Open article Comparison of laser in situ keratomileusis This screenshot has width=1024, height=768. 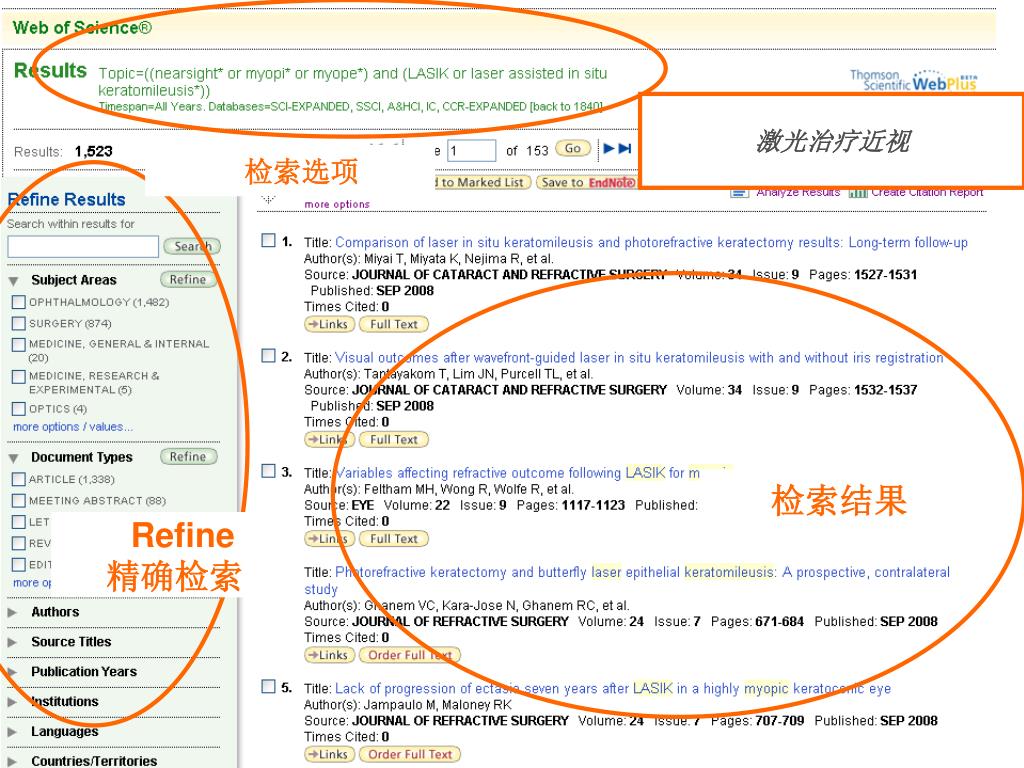[651, 242]
